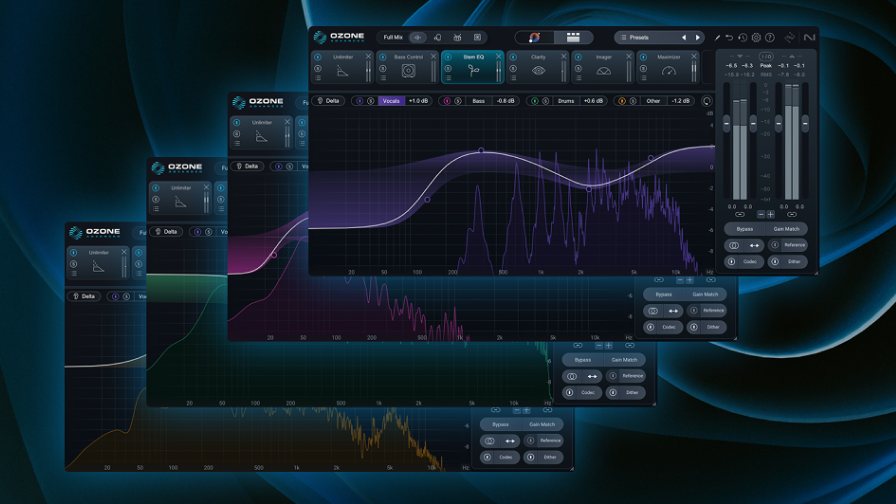Open the undo history clock icon

coord(742,38)
